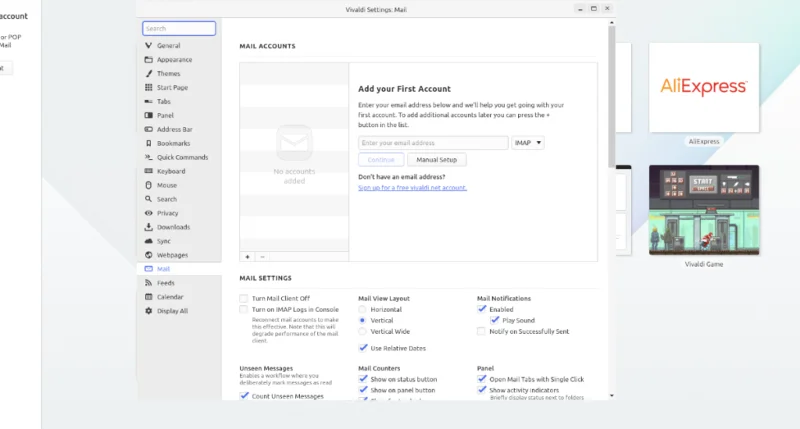Open the AliExpress speed dial thumbnail
Screen dimensions: 800x429
[x=704, y=87]
